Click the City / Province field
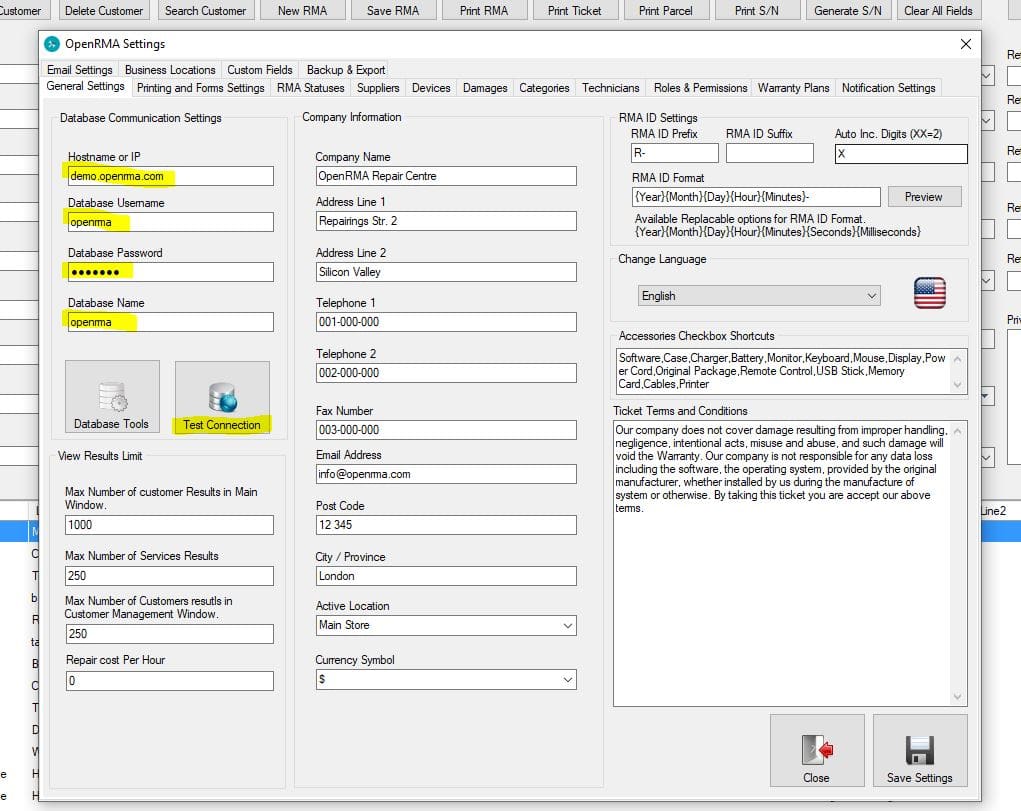Screen dimensions: 1021x811 click(446, 576)
